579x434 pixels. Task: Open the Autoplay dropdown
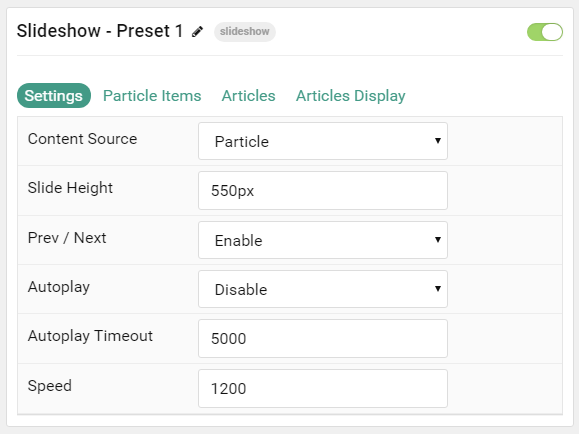(x=323, y=289)
